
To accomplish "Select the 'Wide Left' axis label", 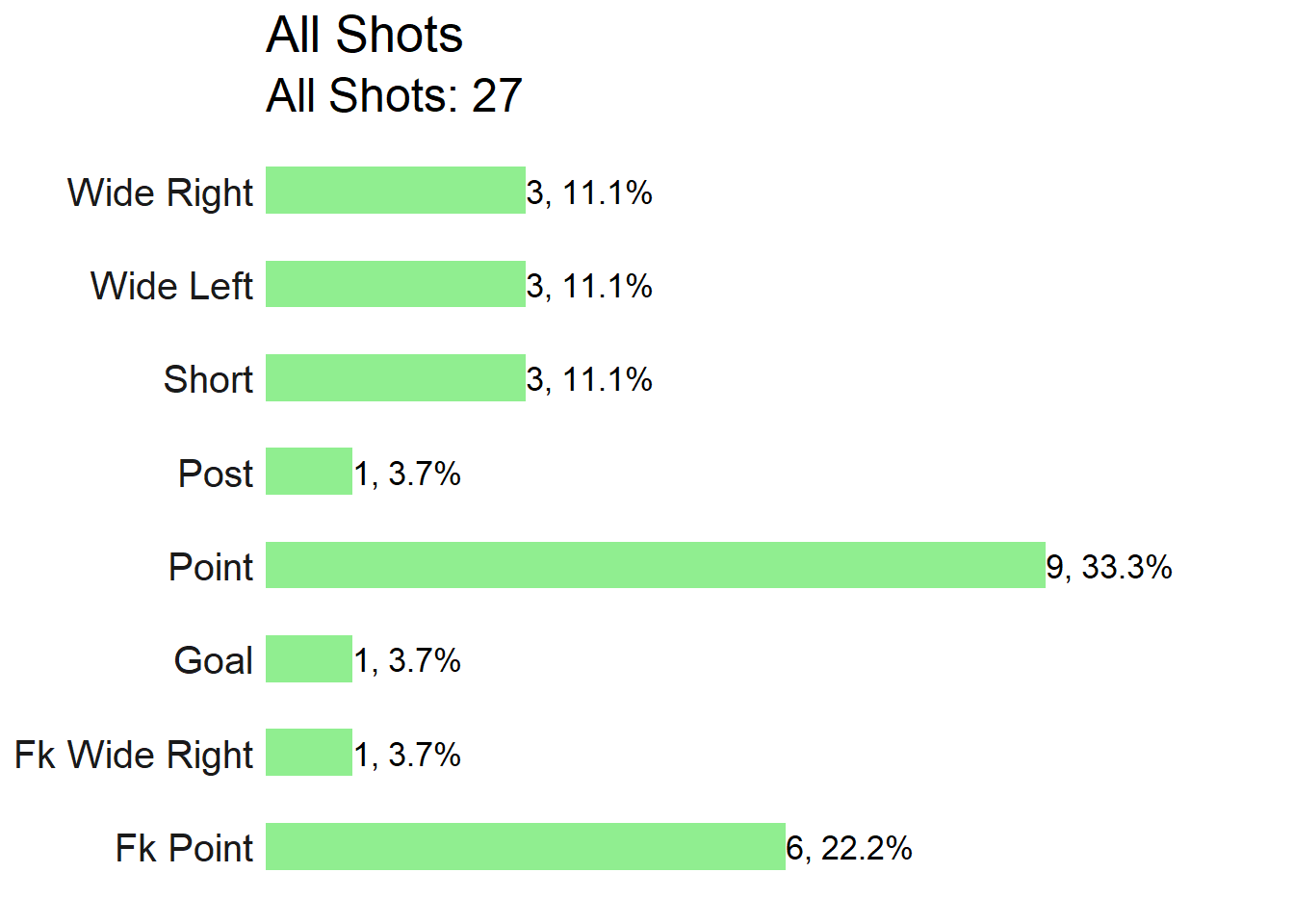I will pos(171,286).
